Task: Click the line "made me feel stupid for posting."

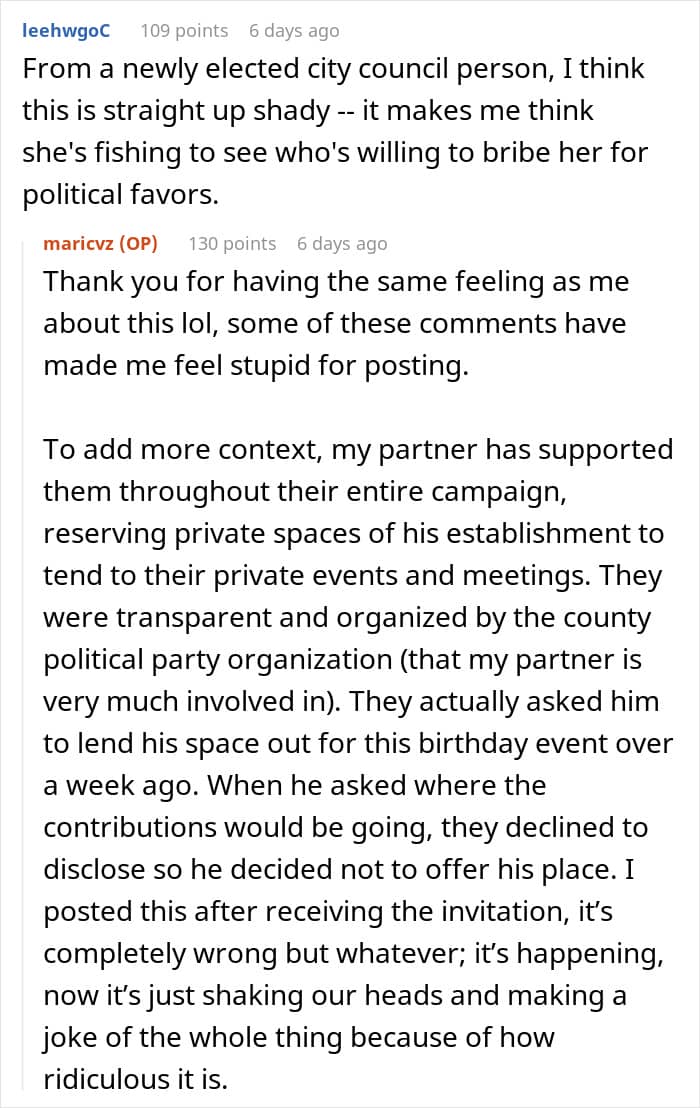Action: 255,366
